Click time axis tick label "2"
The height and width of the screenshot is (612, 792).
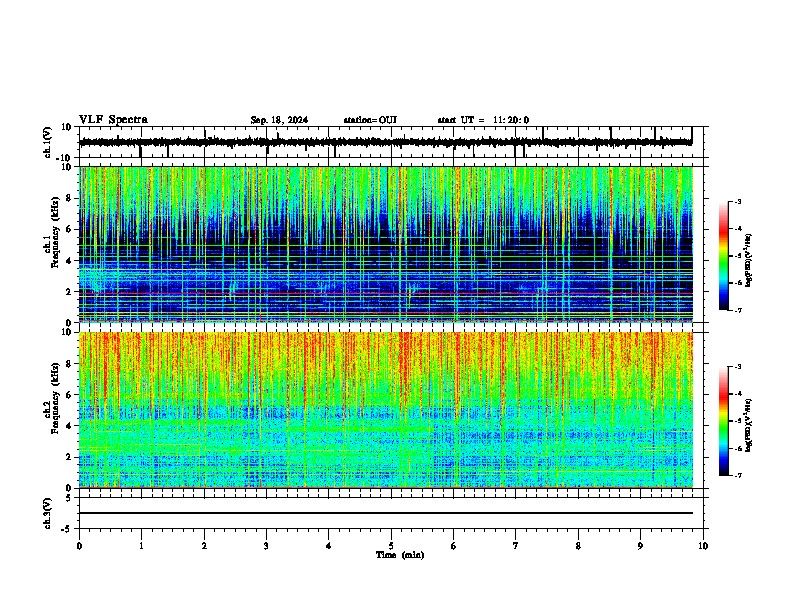pyautogui.click(x=204, y=546)
